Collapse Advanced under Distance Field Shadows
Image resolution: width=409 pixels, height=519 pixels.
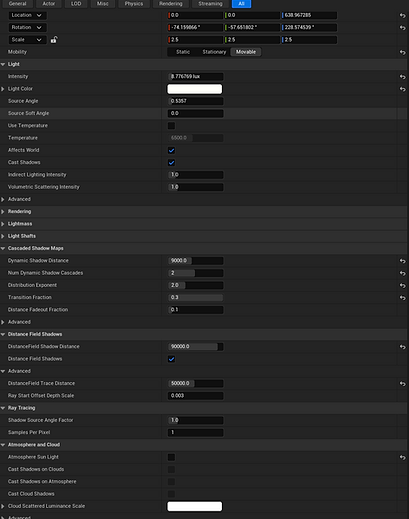3,371
